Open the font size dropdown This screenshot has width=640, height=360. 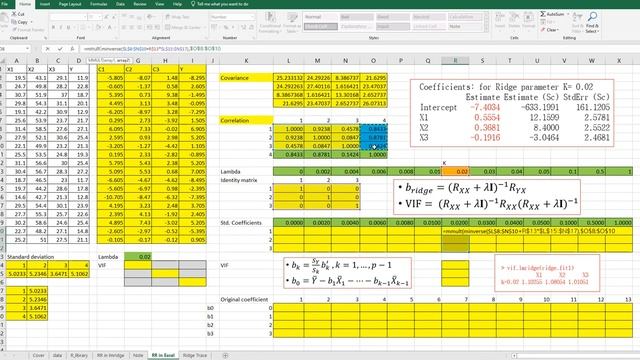100,17
